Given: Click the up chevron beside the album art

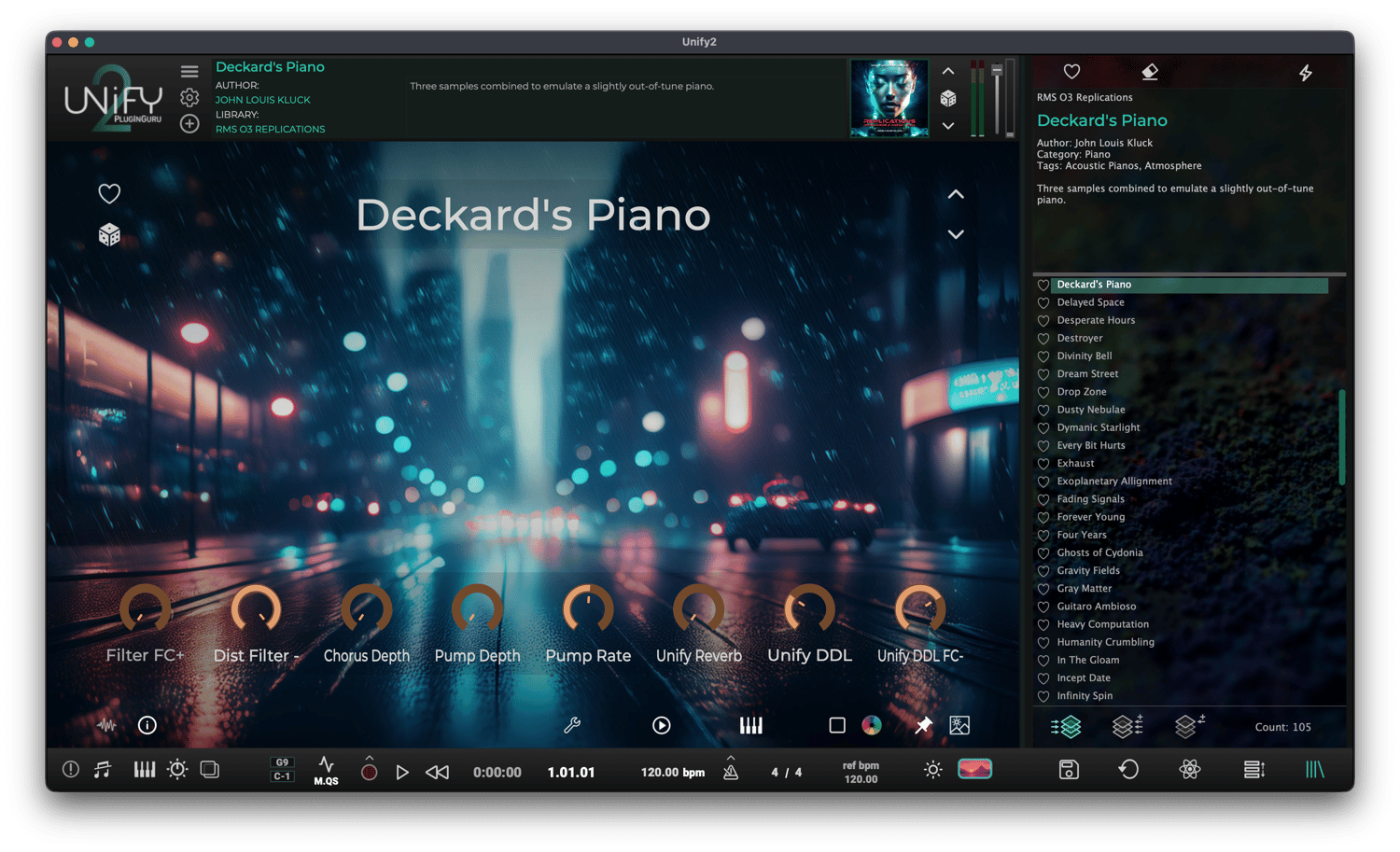Looking at the screenshot, I should tap(948, 71).
